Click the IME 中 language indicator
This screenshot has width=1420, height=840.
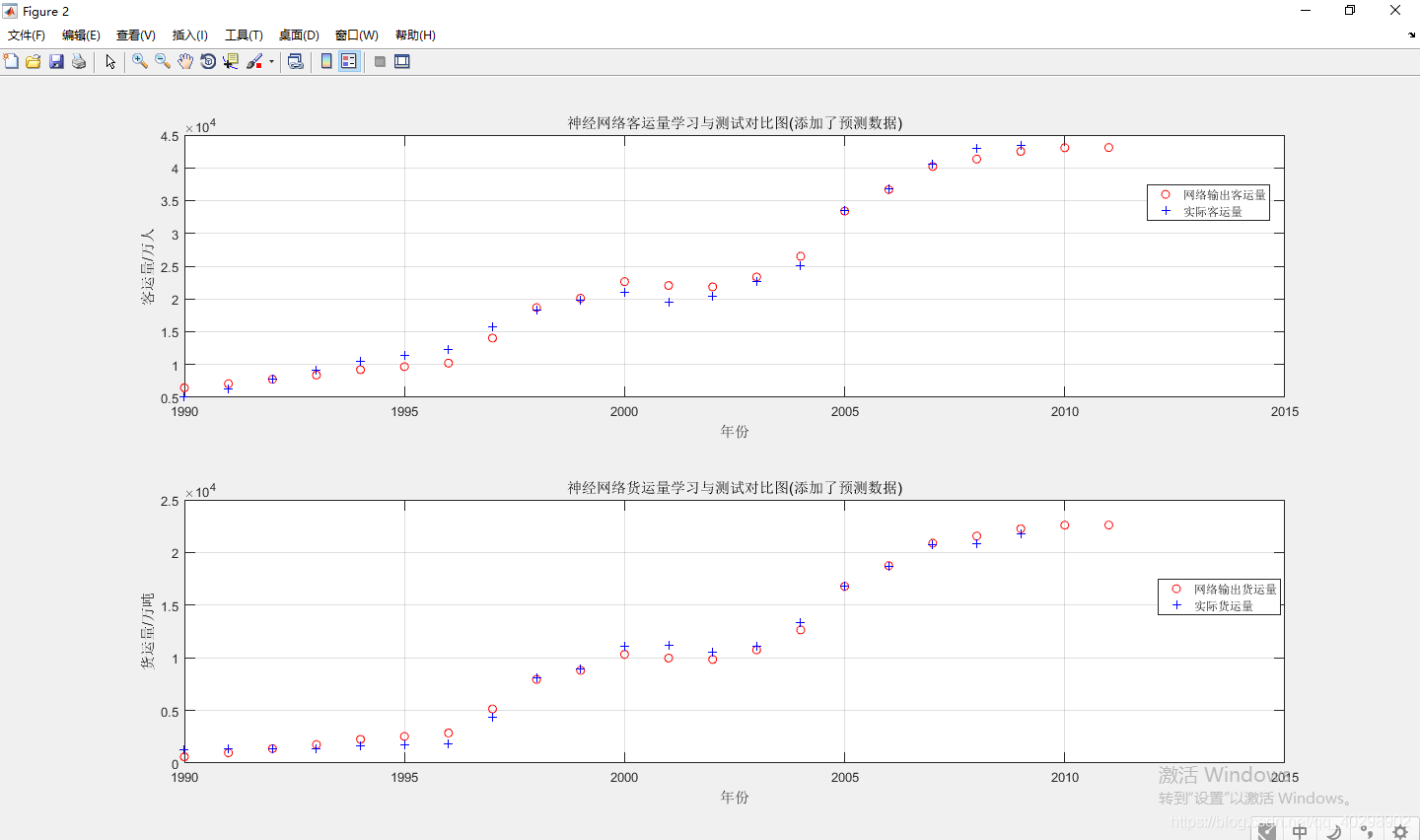point(1301,832)
